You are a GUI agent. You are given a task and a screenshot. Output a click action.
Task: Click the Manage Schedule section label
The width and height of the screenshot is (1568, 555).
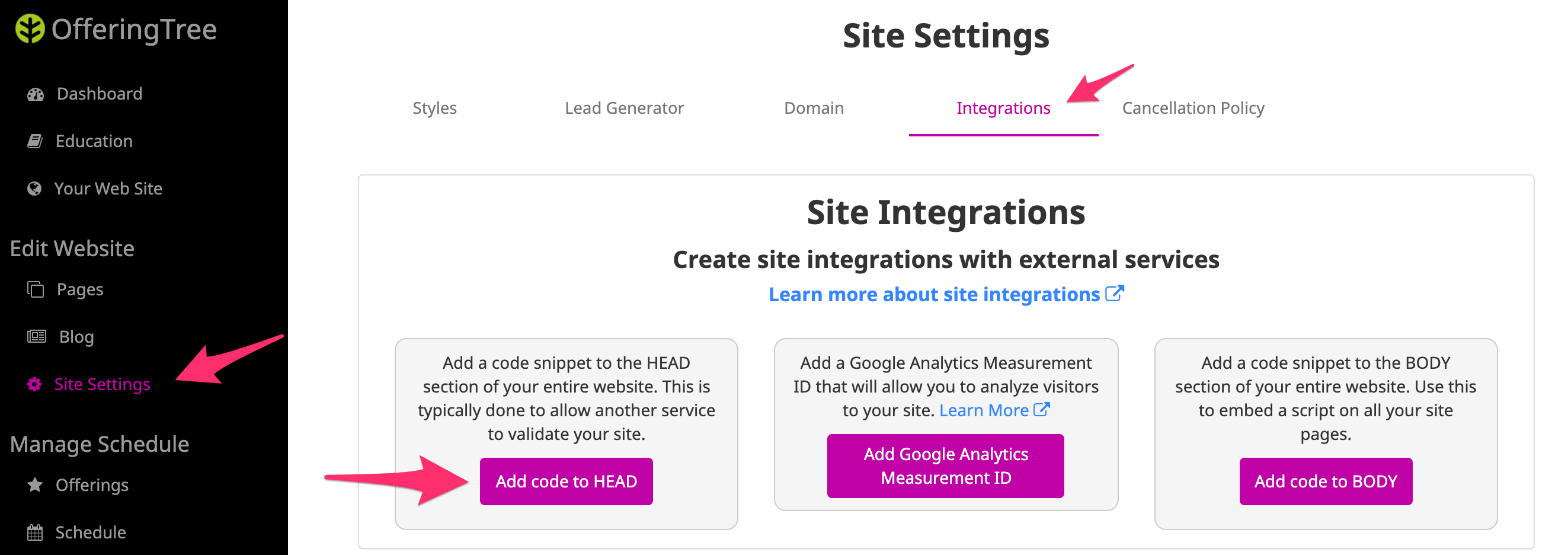99,444
